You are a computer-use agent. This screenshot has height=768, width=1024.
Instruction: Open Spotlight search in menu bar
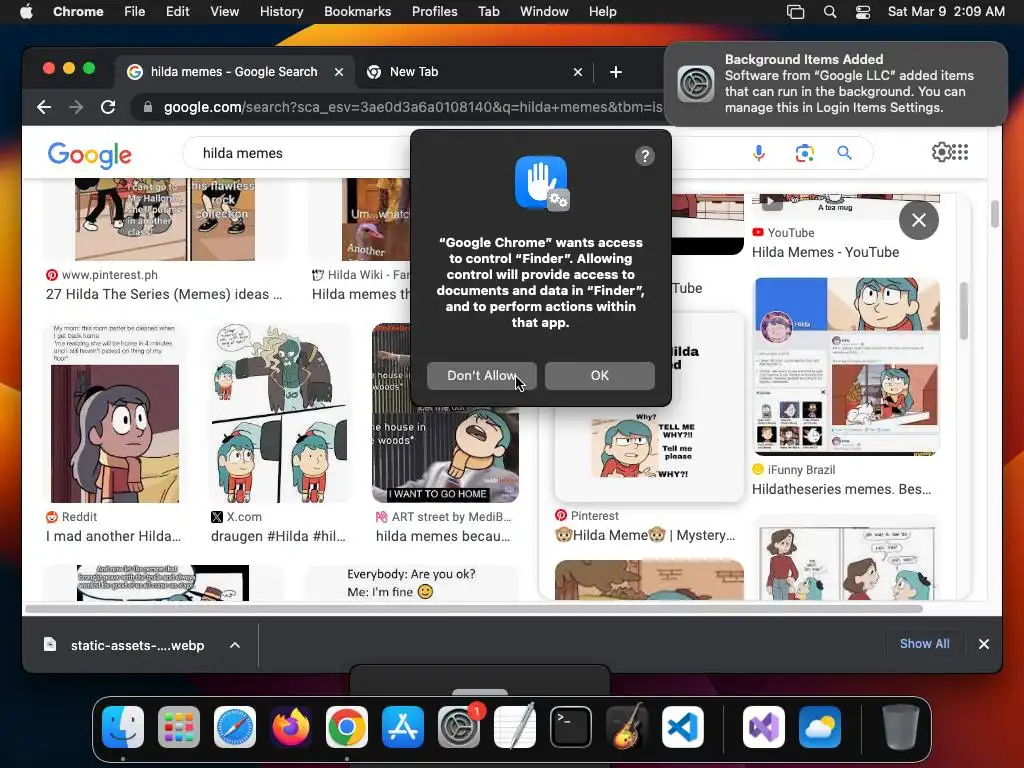[x=829, y=12]
